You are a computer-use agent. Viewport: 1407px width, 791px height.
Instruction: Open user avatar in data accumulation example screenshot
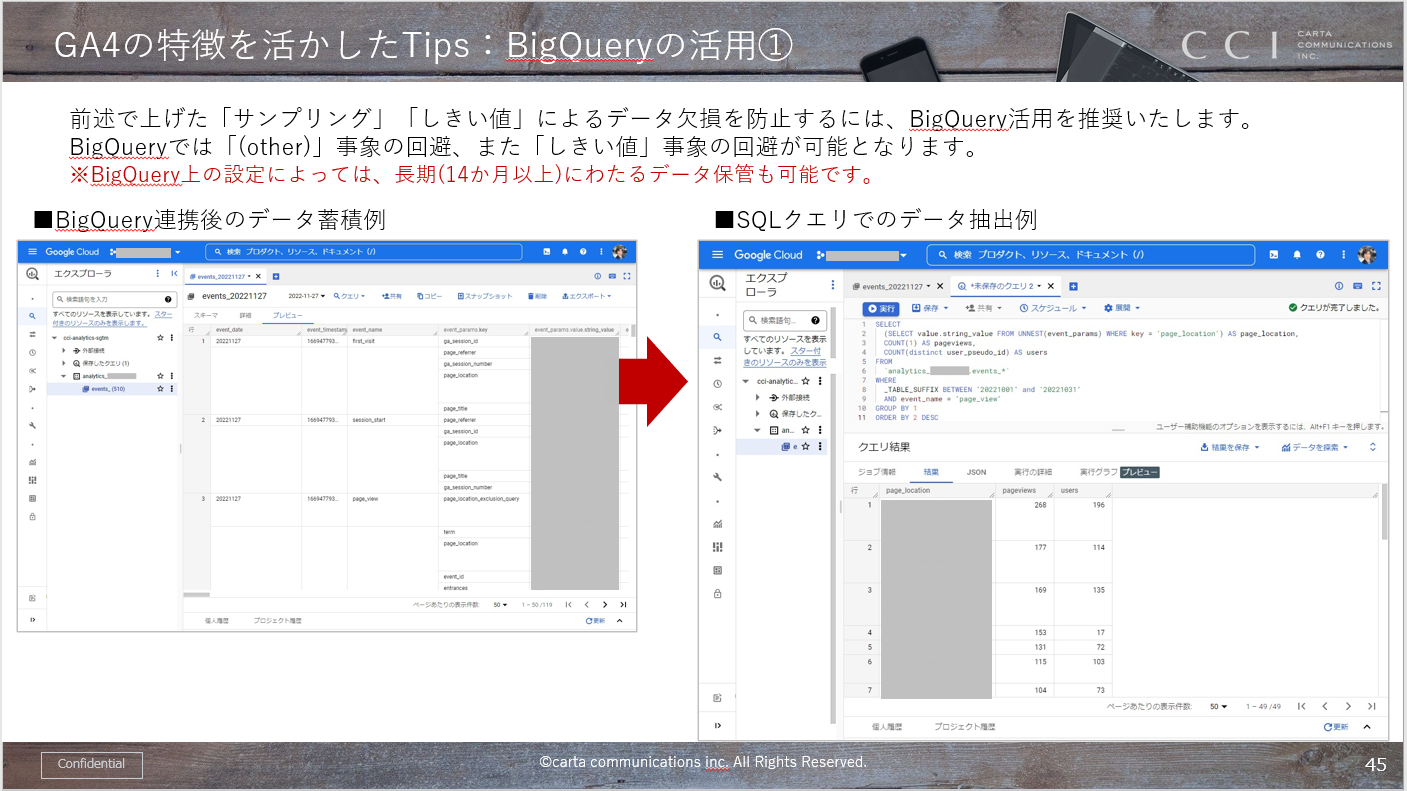[x=620, y=252]
